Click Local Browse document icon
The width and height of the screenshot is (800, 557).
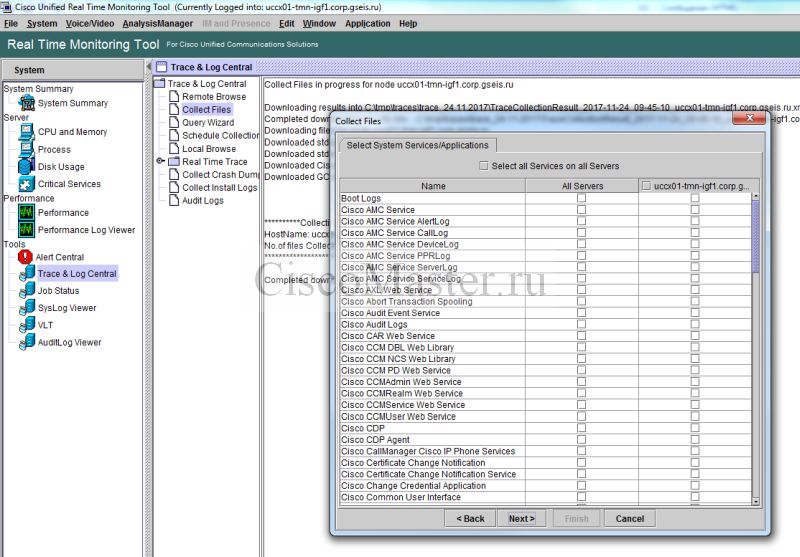click(x=174, y=148)
